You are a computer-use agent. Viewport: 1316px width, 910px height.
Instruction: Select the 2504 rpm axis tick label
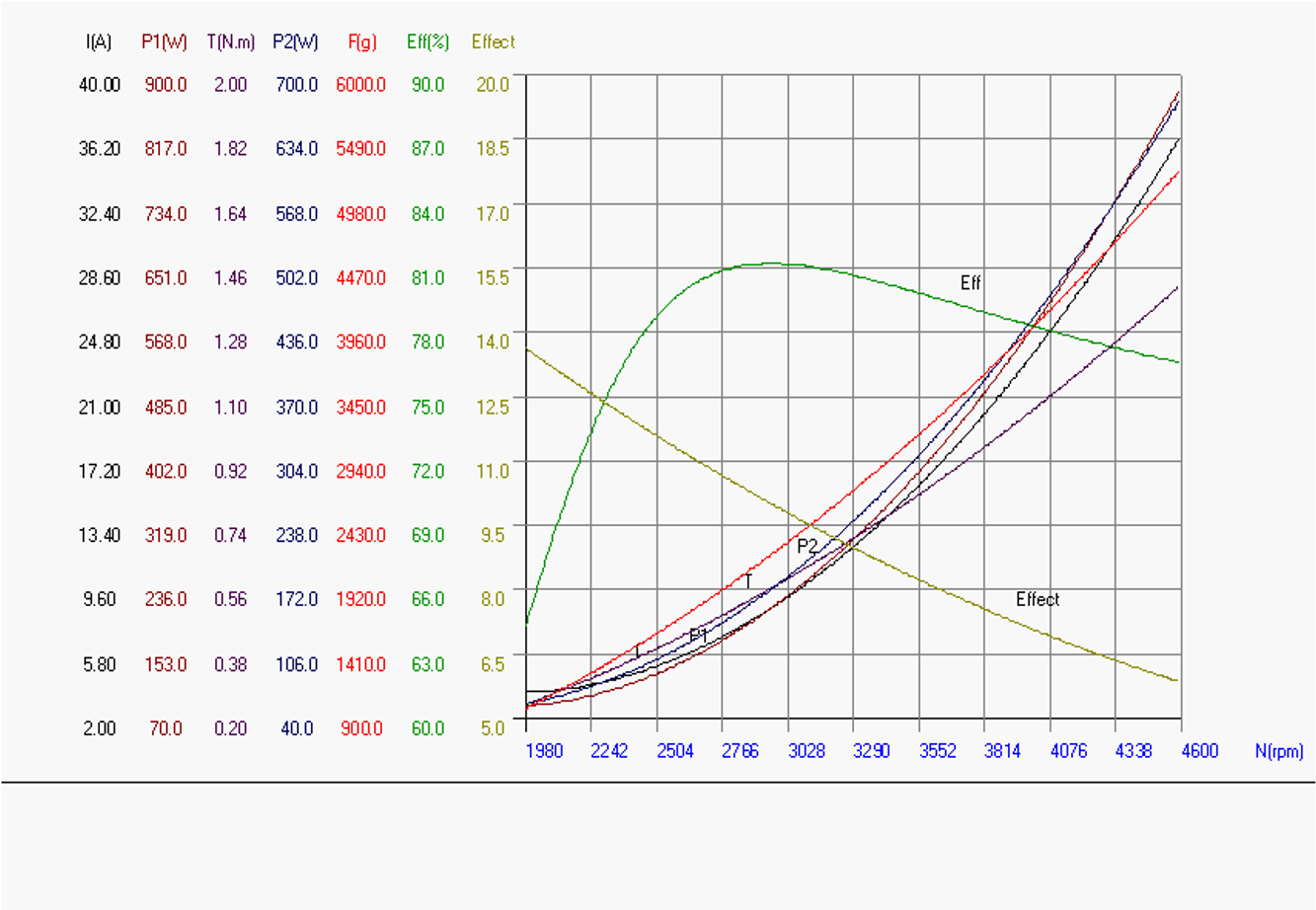click(x=675, y=751)
